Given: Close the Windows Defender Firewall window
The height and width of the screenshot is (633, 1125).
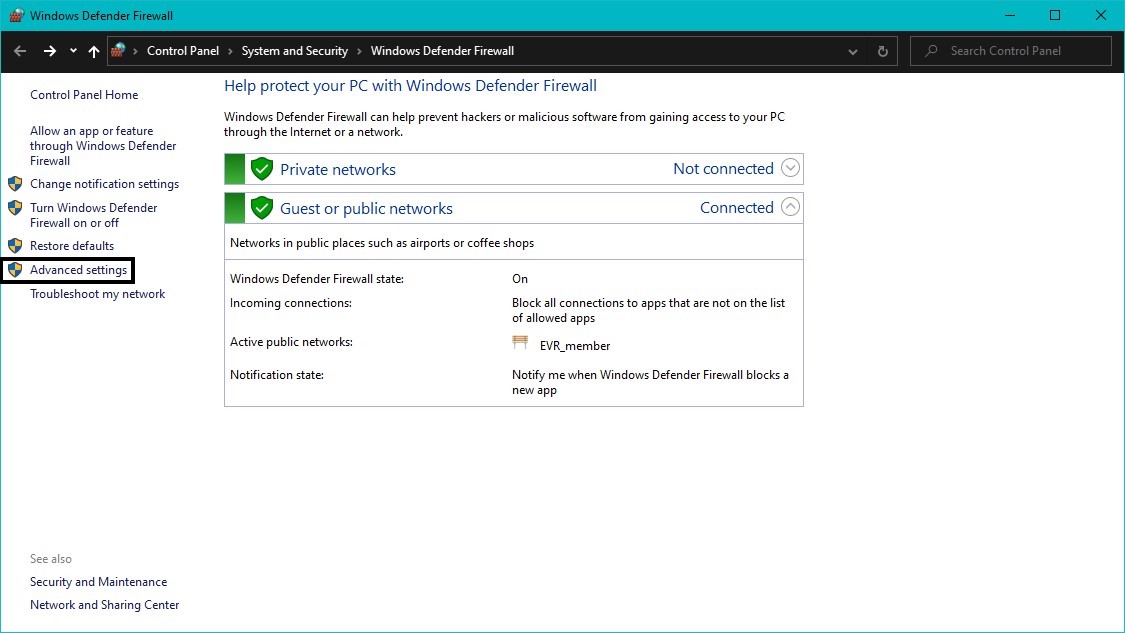Looking at the screenshot, I should pos(1101,15).
